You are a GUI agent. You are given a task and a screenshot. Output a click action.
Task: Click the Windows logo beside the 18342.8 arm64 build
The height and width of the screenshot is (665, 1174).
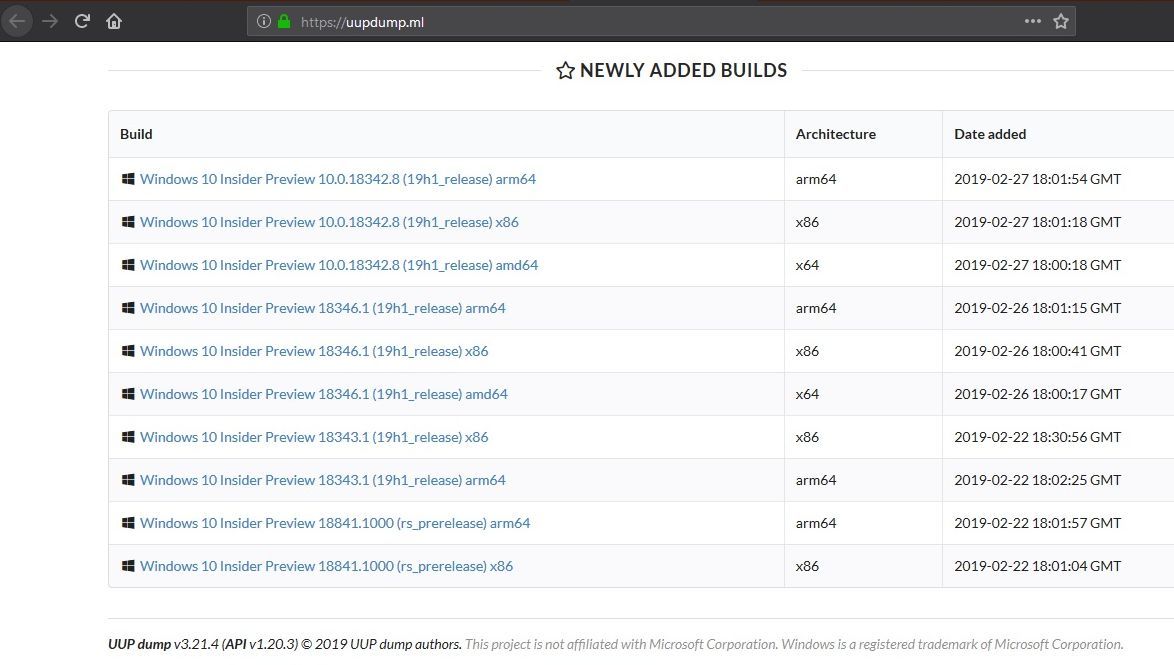(x=128, y=179)
